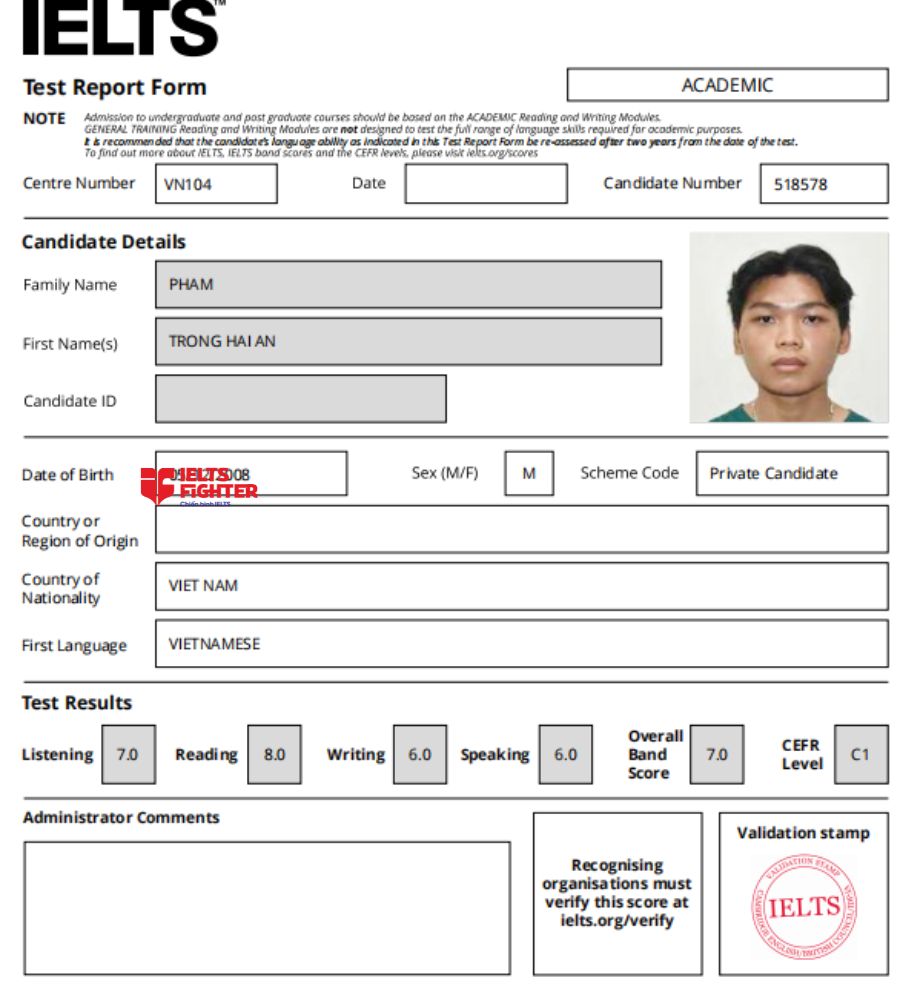Click the Sex (M/F) label
Screen dimensions: 900x1000
pyautogui.click(x=445, y=473)
